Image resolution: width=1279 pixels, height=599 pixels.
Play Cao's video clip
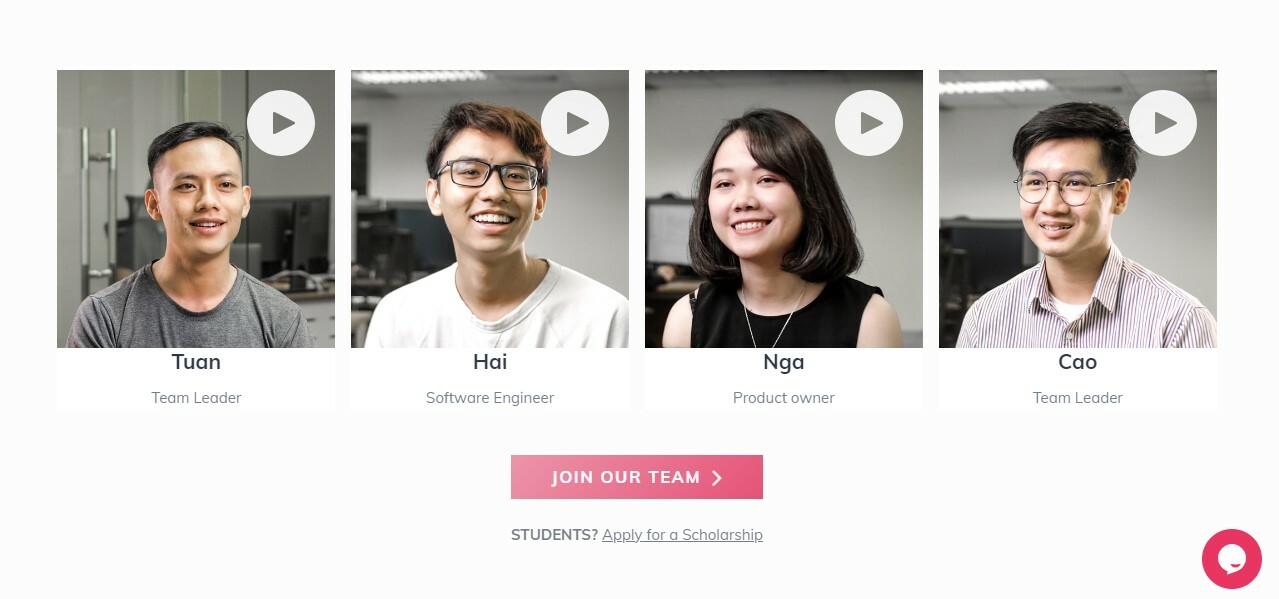click(x=1163, y=123)
